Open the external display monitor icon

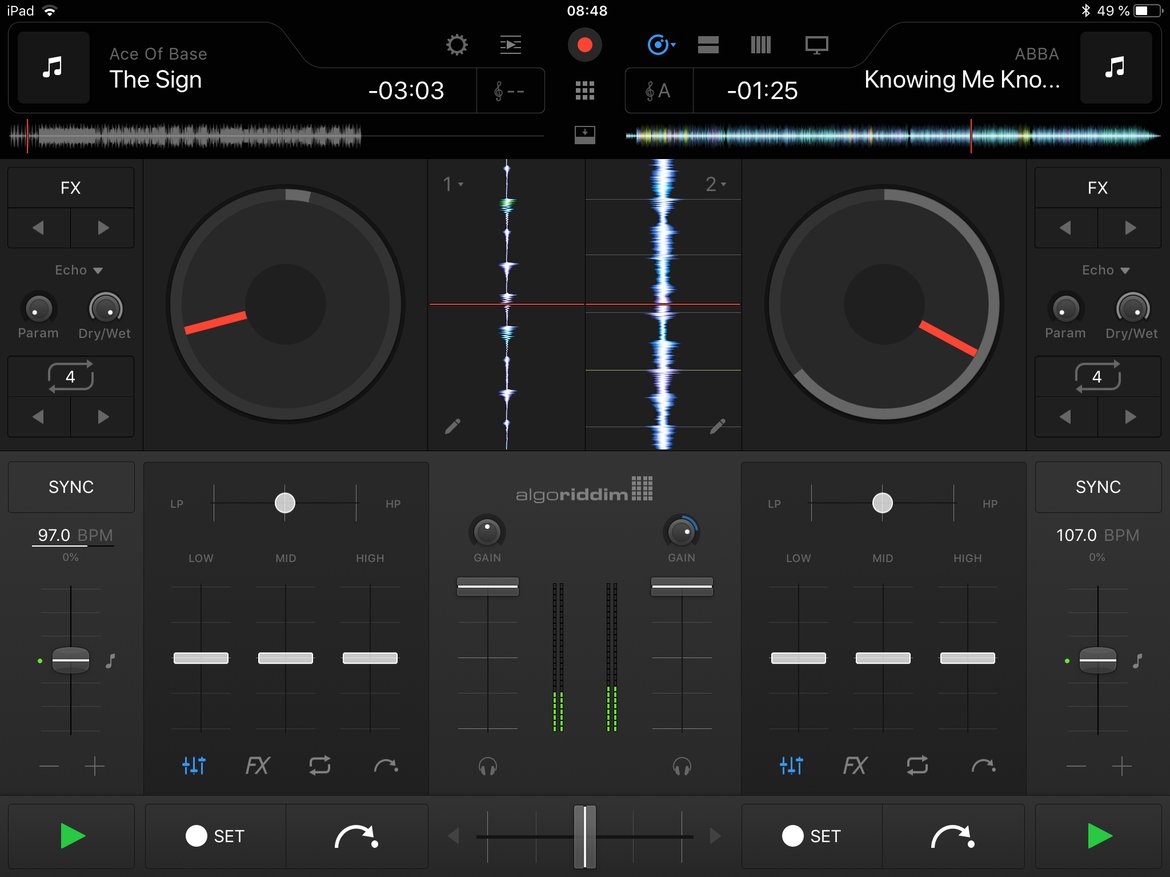[x=816, y=45]
